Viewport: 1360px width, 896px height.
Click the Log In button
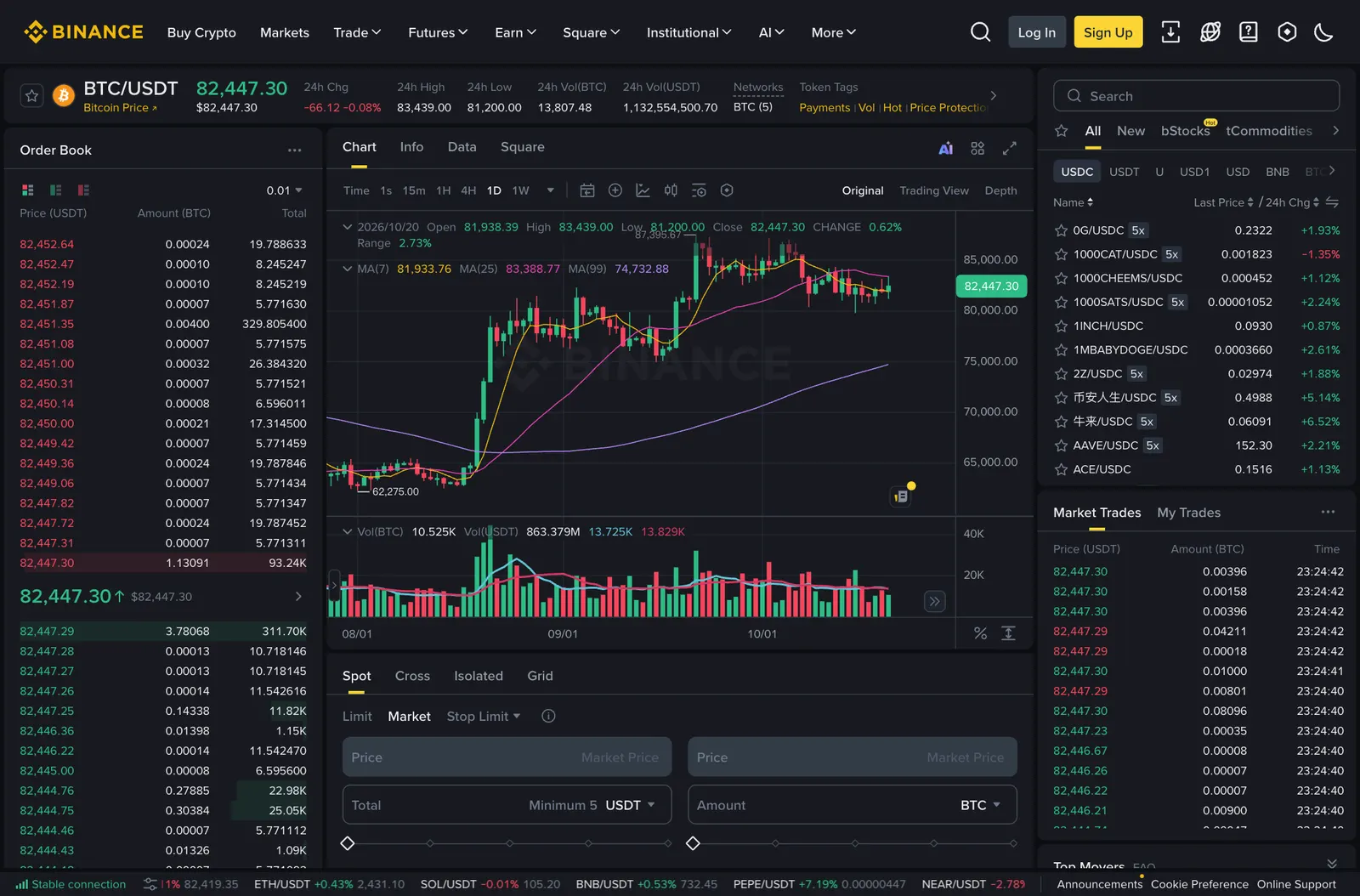tap(1036, 32)
